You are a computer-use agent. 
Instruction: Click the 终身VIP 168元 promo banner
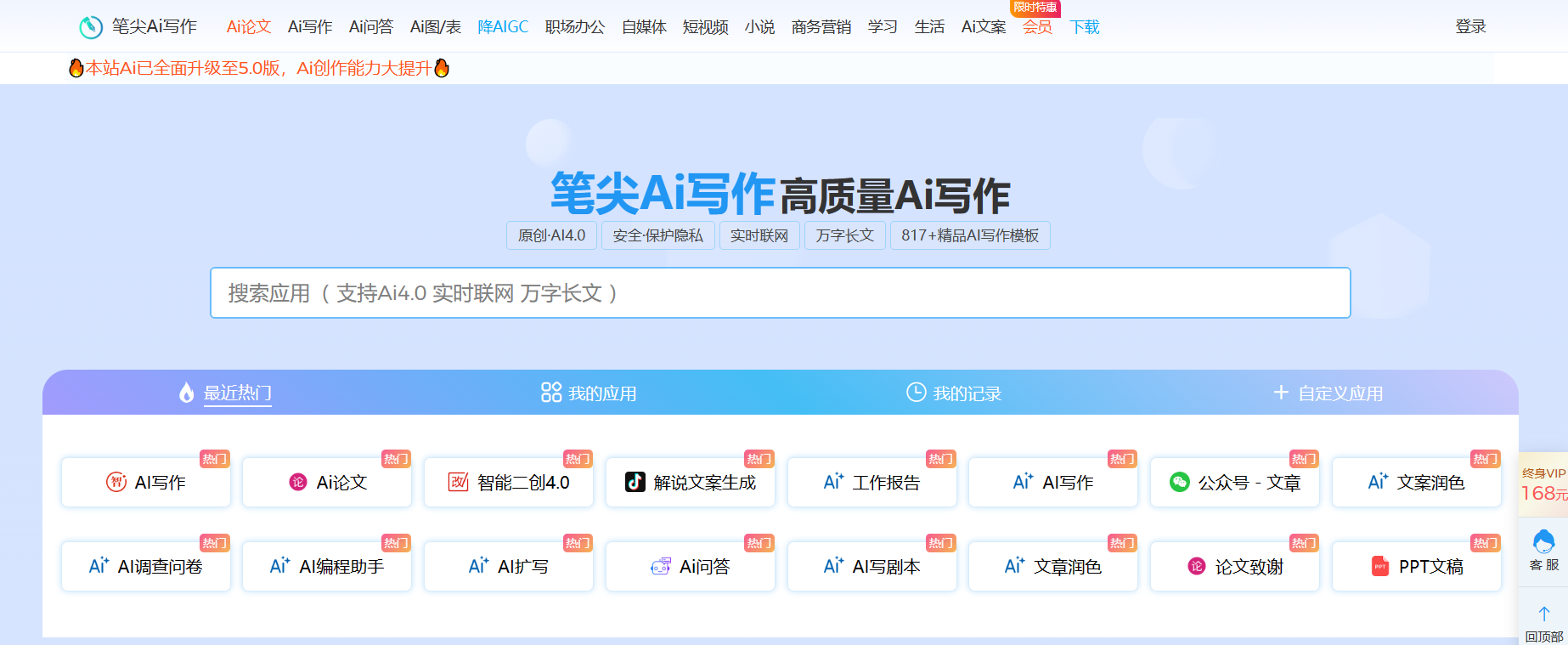(x=1543, y=484)
